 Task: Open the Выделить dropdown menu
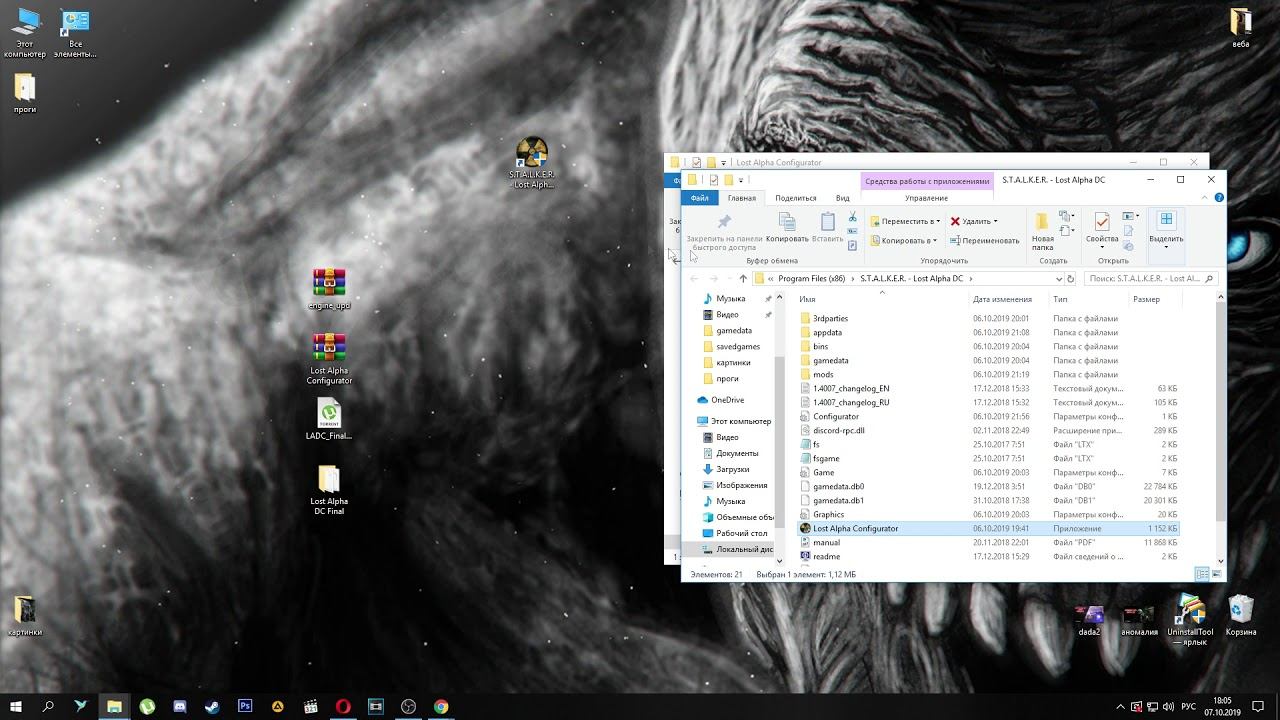[1166, 230]
